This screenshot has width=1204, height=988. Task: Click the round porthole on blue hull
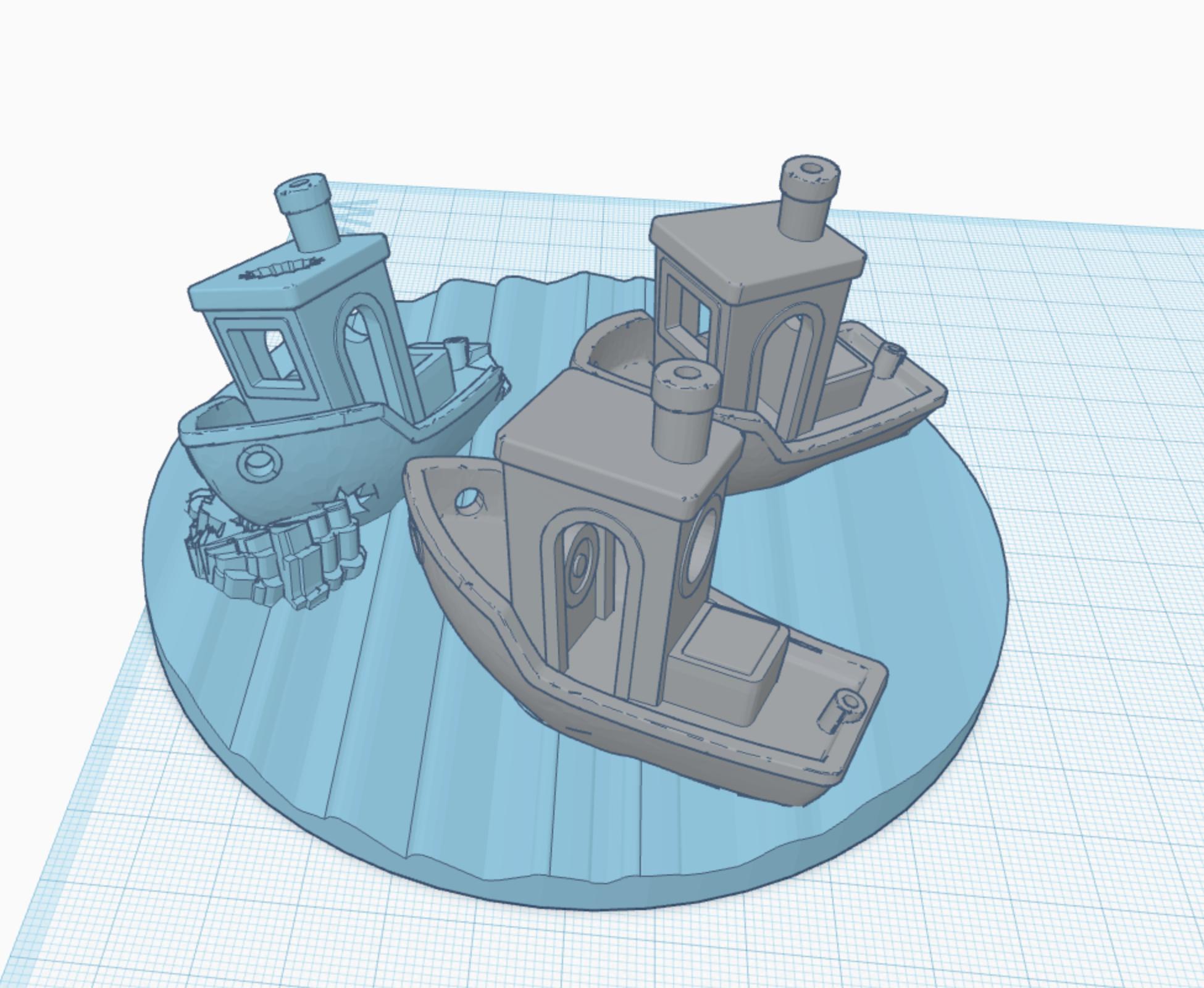(x=259, y=462)
